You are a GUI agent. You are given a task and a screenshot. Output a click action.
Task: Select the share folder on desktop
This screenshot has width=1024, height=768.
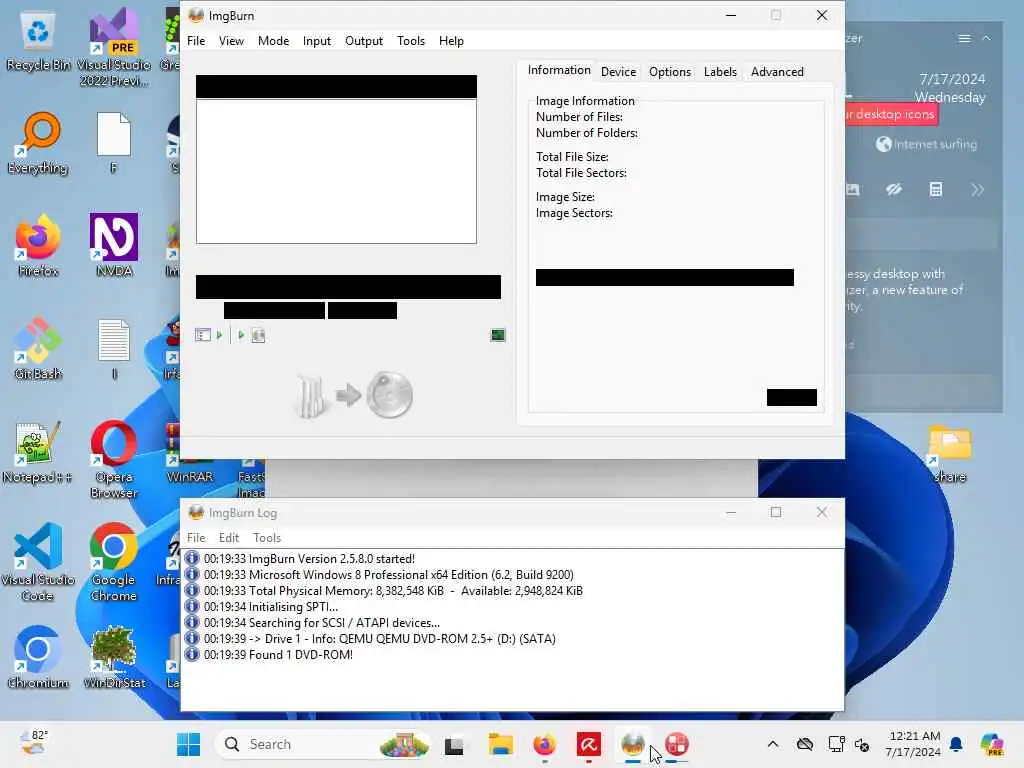[x=950, y=452]
